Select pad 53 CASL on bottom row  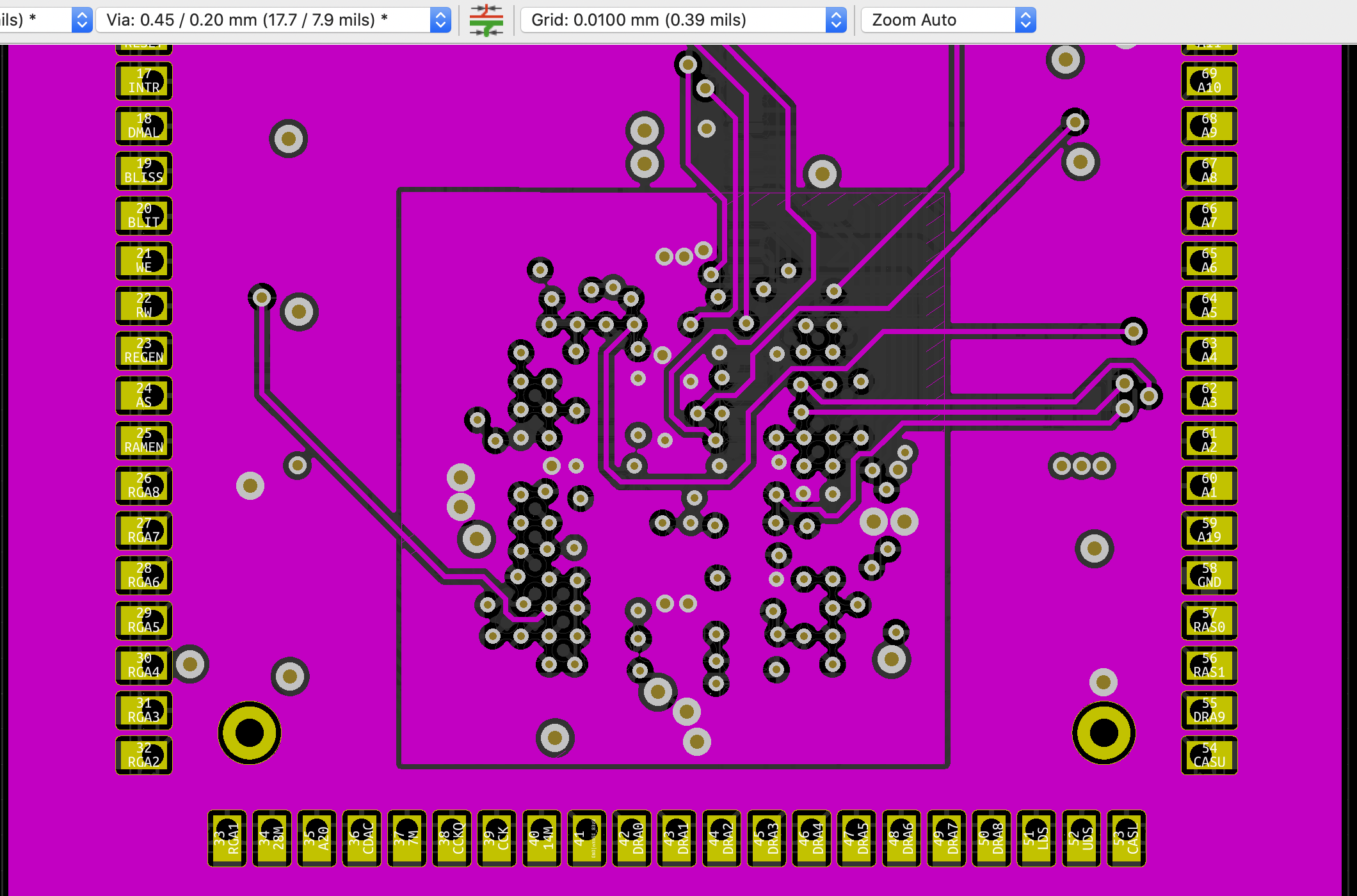(x=1126, y=838)
